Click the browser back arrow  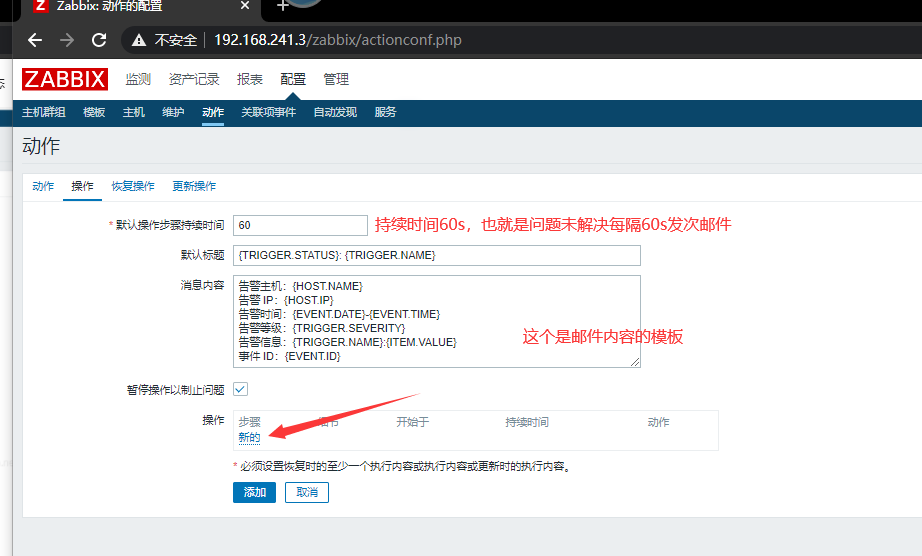(x=35, y=40)
